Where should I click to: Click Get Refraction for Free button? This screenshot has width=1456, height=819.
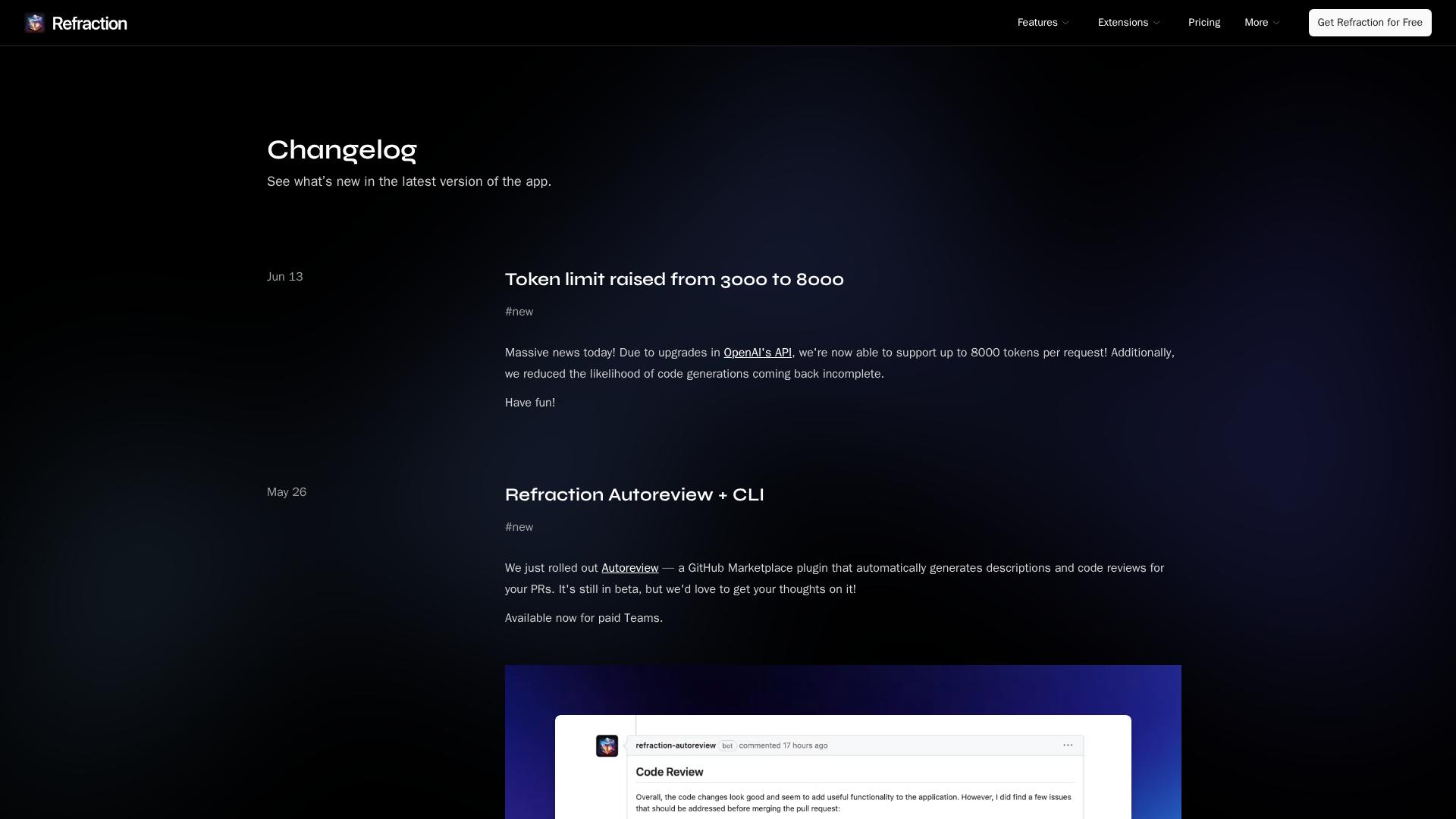tap(1370, 23)
